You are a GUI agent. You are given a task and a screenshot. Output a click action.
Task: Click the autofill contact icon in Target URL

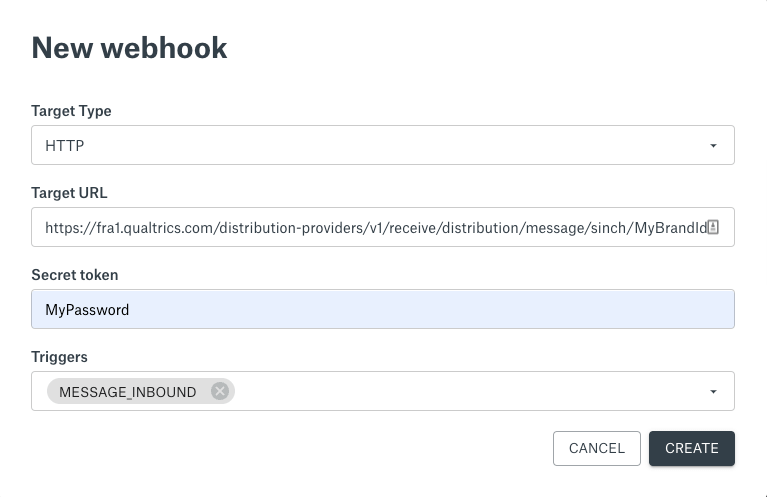pos(713,227)
